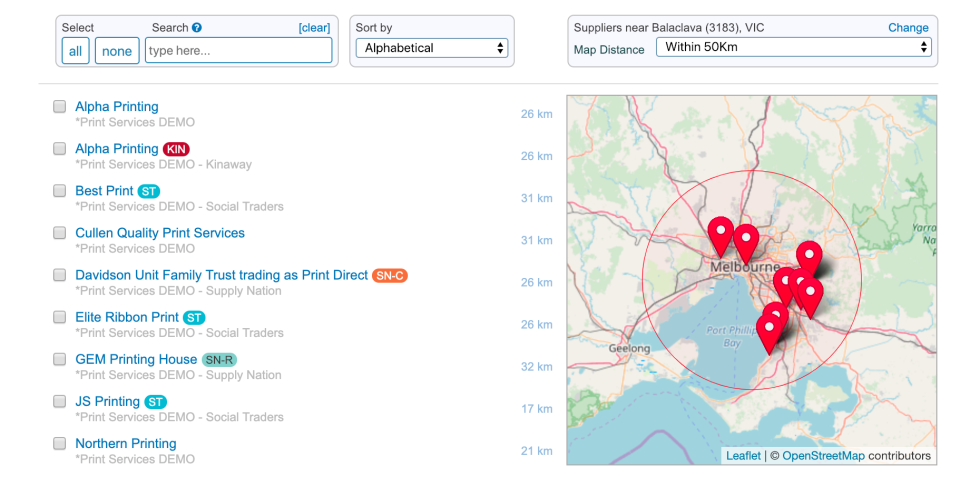The width and height of the screenshot is (960, 477).
Task: Click the OpenStreetMap attribution link
Action: 823,456
